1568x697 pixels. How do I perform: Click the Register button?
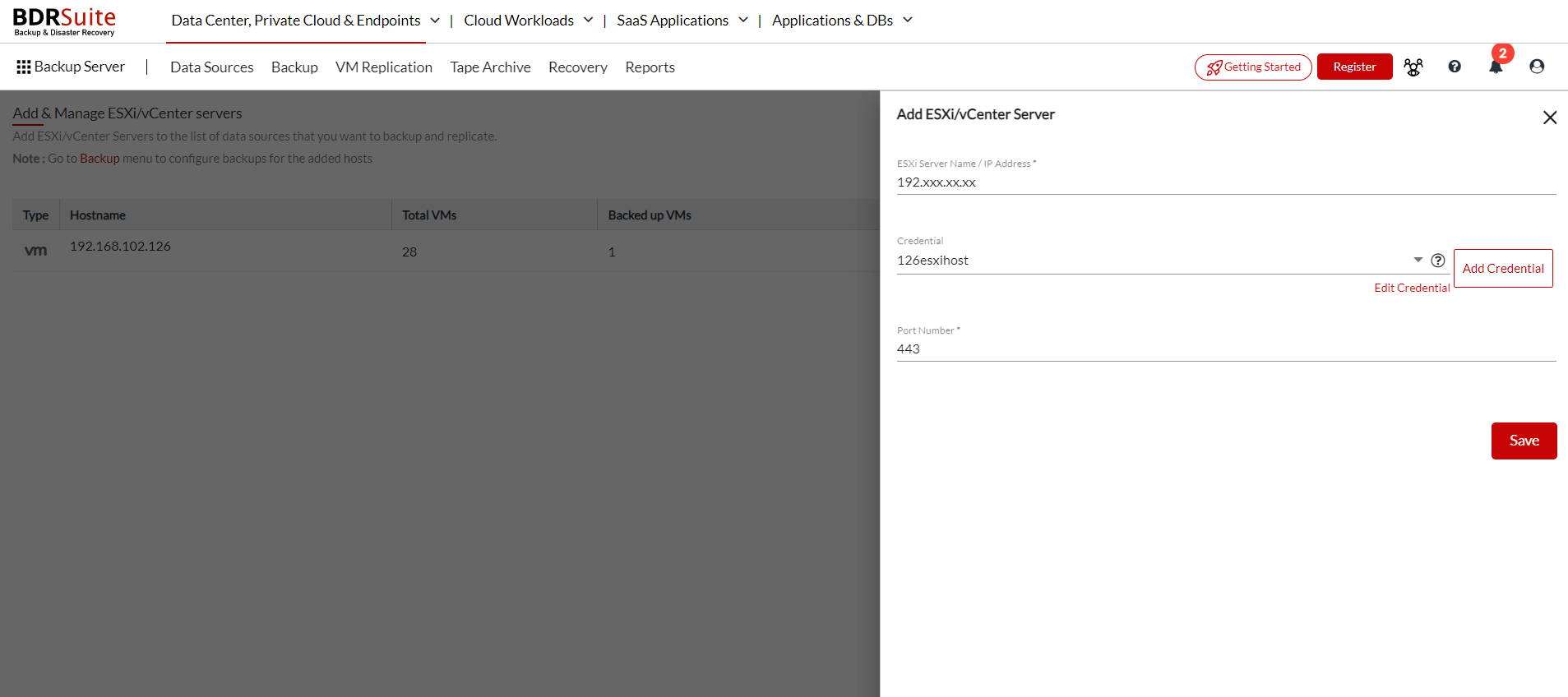pyautogui.click(x=1354, y=67)
